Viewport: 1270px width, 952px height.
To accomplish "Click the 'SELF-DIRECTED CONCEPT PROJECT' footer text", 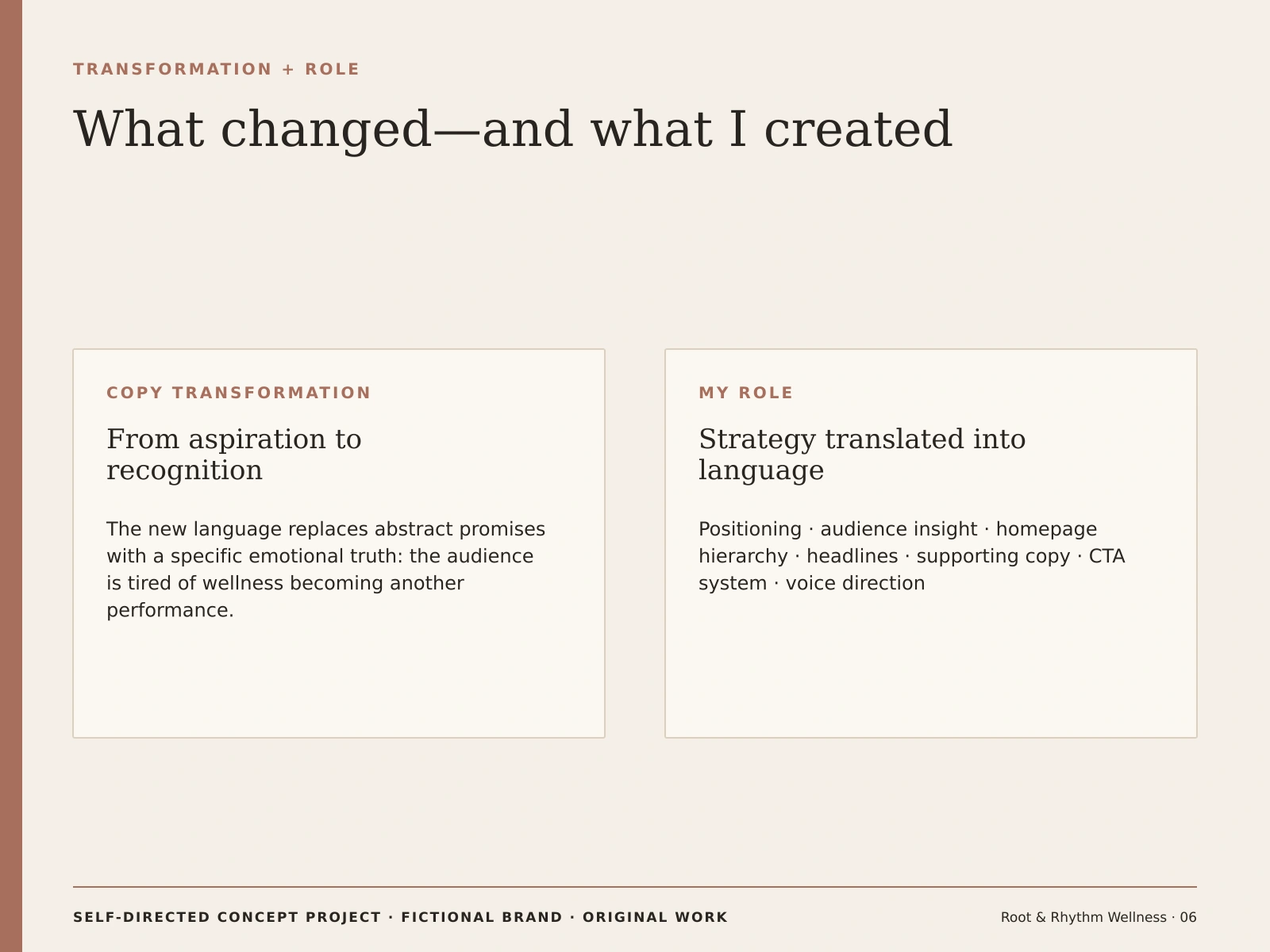I will point(227,917).
